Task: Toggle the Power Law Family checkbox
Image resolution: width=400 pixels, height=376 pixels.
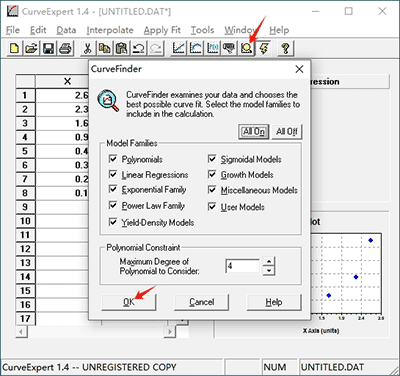Action: coord(113,205)
